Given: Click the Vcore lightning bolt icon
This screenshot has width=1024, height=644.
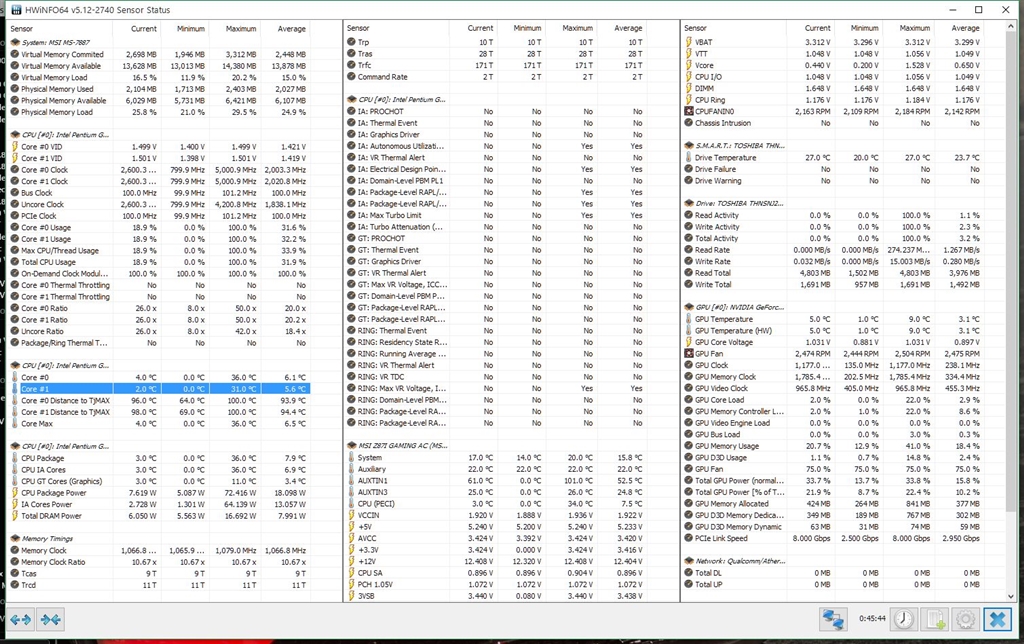Looking at the screenshot, I should click(x=688, y=65).
